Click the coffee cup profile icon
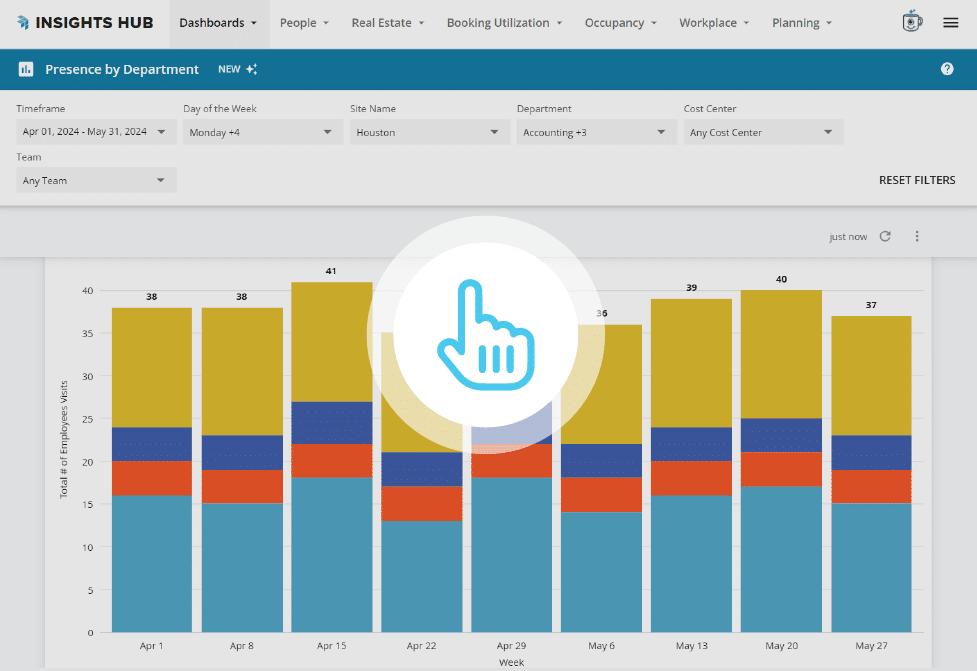977x671 pixels. tap(912, 22)
